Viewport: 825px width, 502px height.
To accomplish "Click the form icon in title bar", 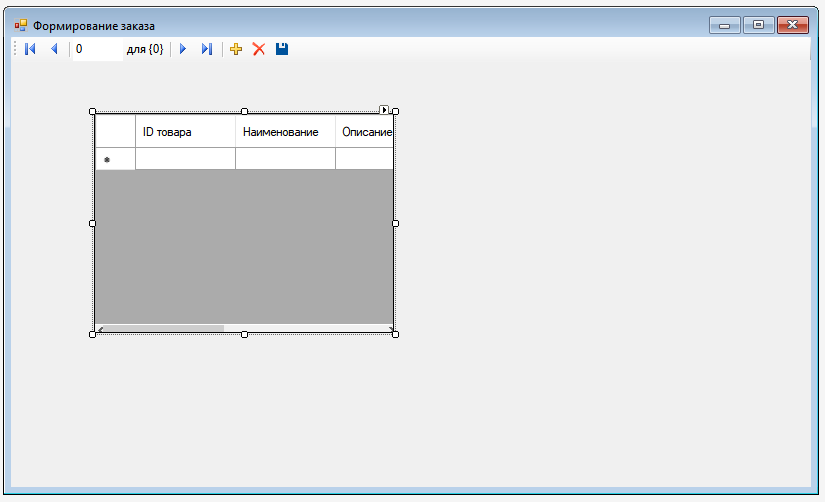I will (21, 25).
